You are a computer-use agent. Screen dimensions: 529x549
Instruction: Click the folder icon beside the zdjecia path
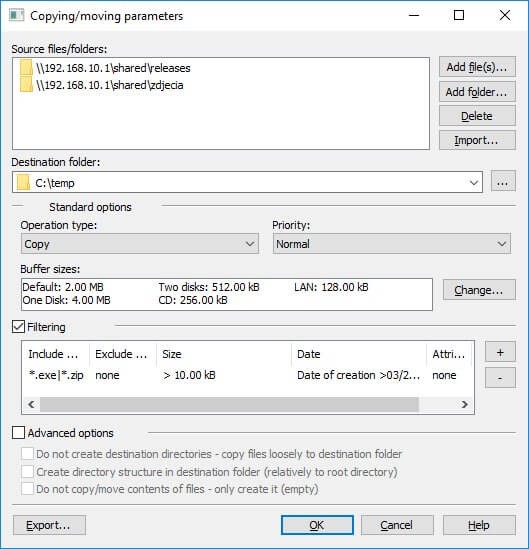(x=27, y=84)
